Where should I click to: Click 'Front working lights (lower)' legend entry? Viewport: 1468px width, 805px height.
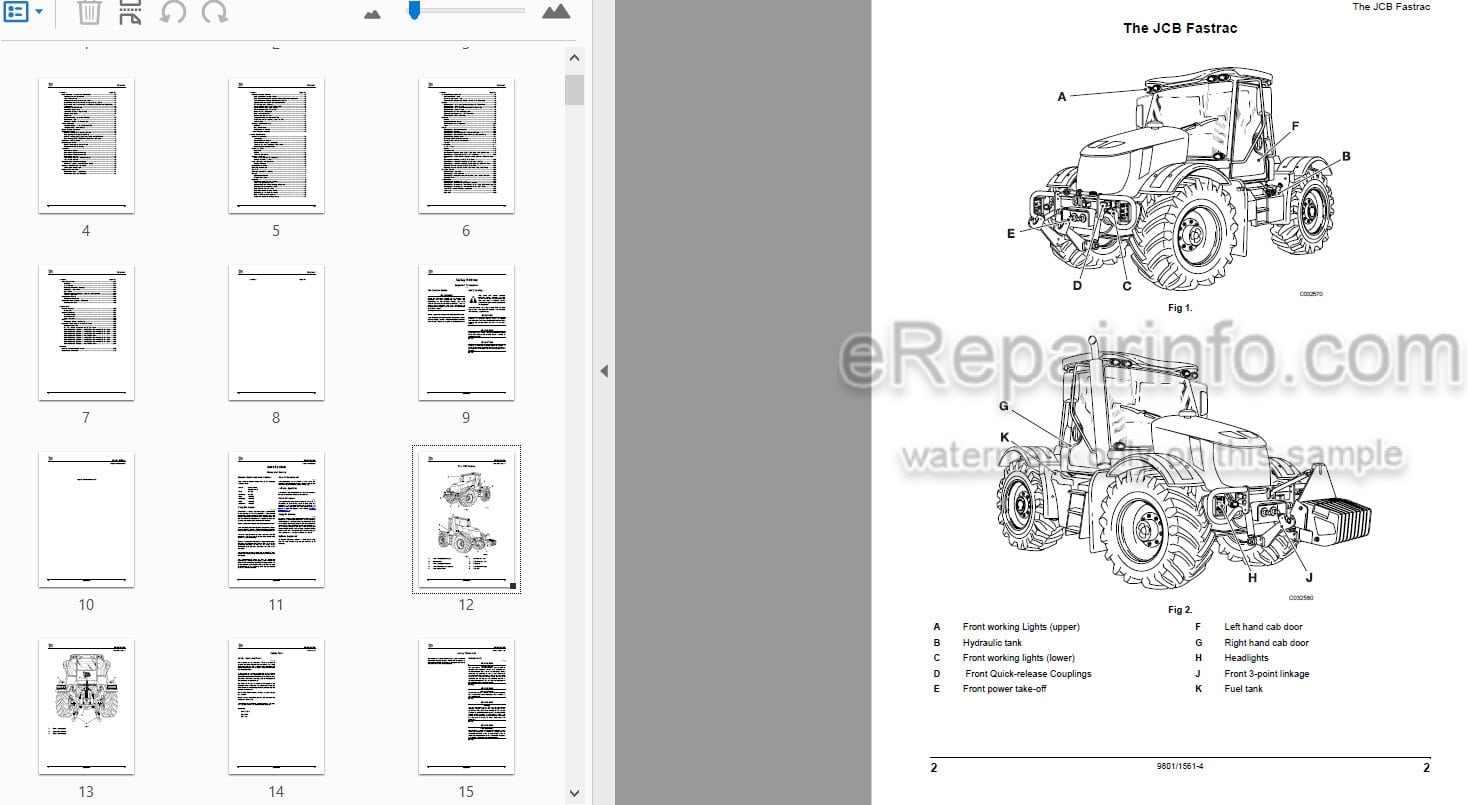(x=1019, y=658)
